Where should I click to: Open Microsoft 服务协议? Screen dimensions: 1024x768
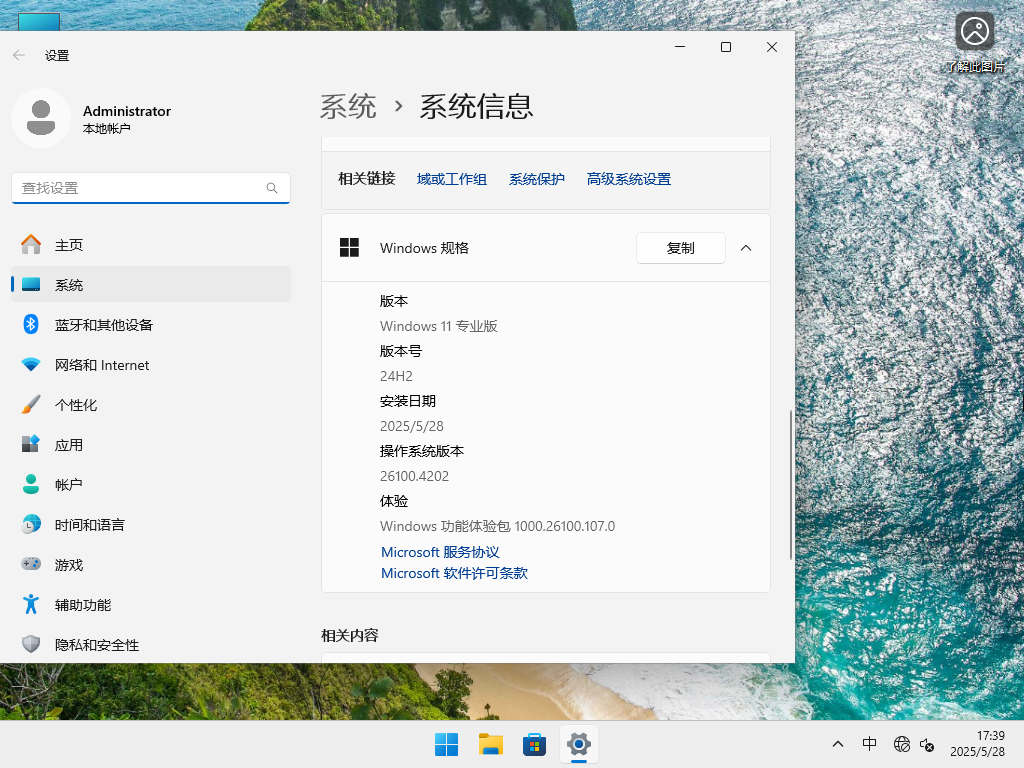[440, 551]
